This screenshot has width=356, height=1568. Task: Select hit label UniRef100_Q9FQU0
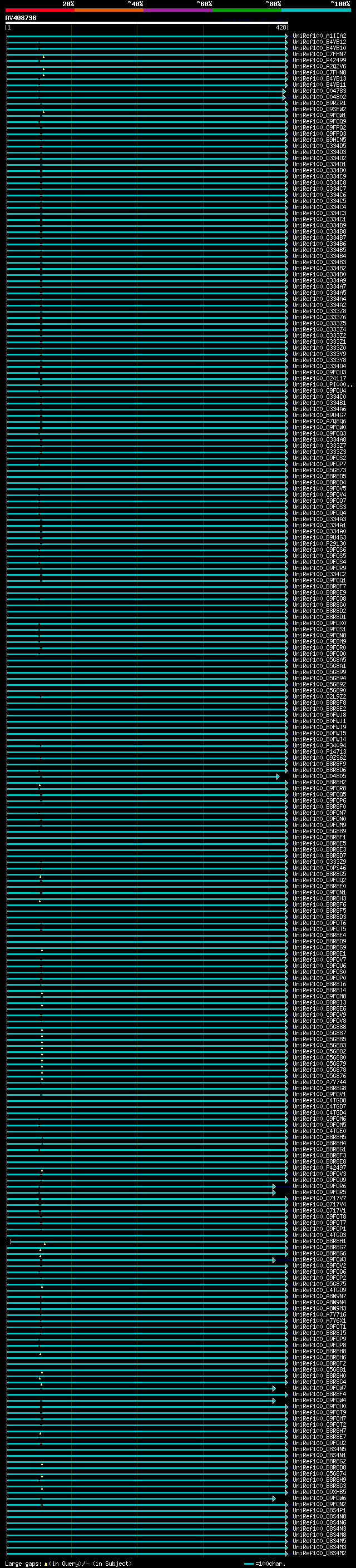pos(319,1406)
